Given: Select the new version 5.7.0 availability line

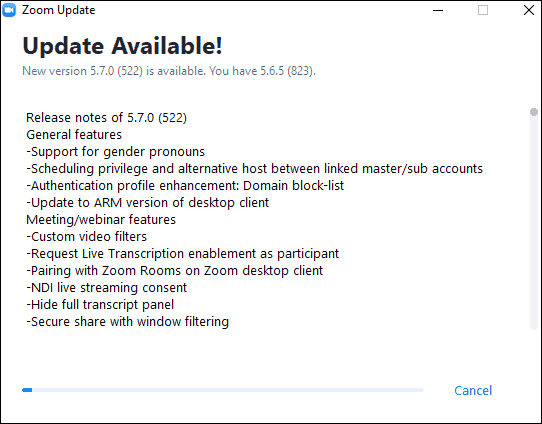Looking at the screenshot, I should click(169, 71).
